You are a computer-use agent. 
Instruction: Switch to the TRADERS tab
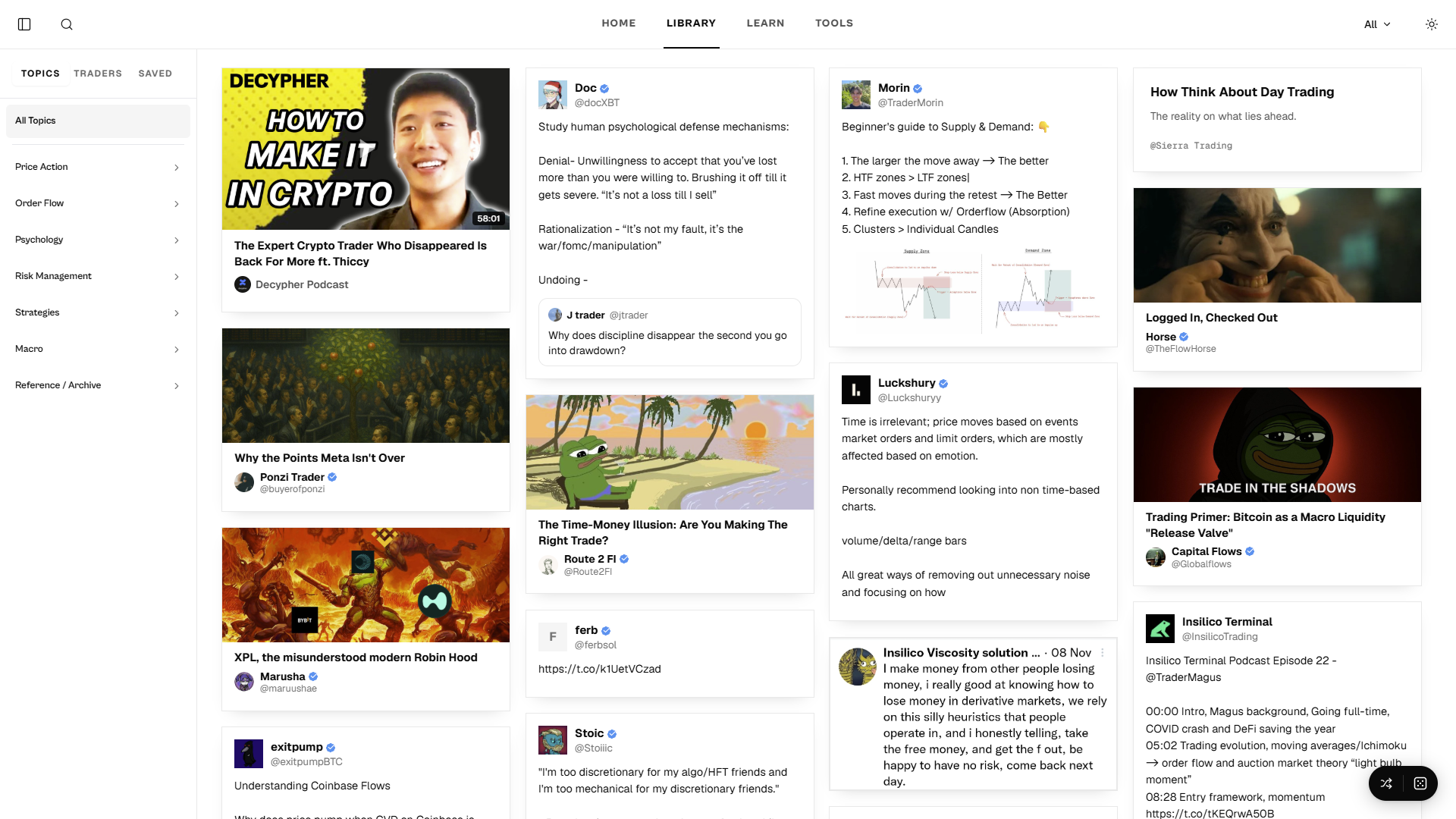pos(98,74)
